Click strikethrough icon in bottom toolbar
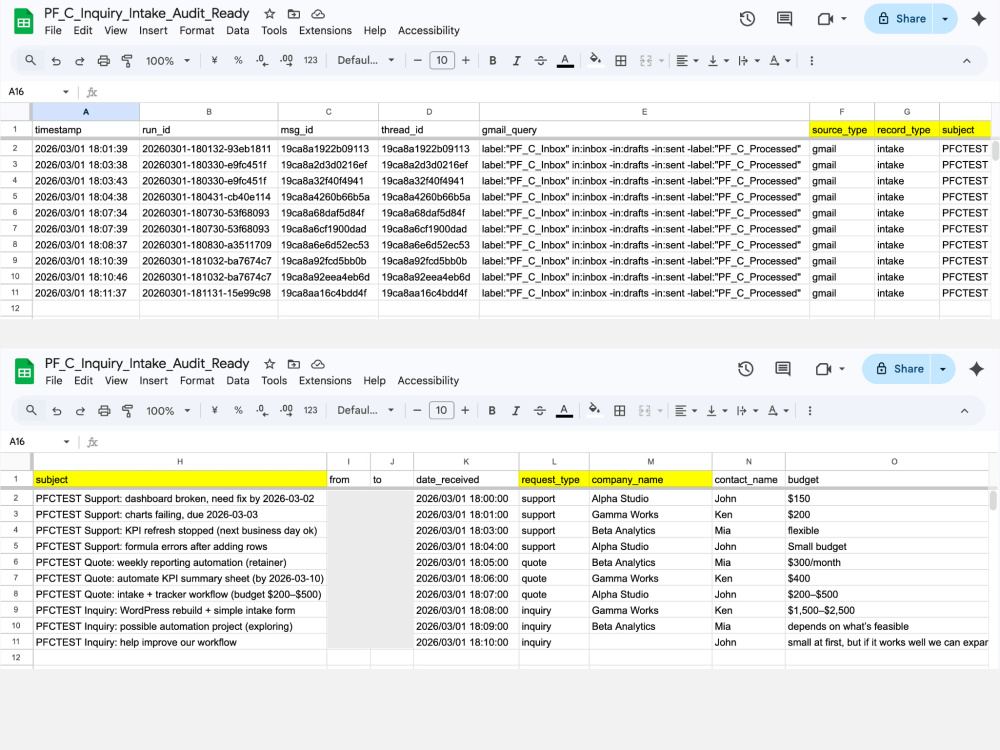Viewport: 1000px width, 750px height. coord(540,411)
